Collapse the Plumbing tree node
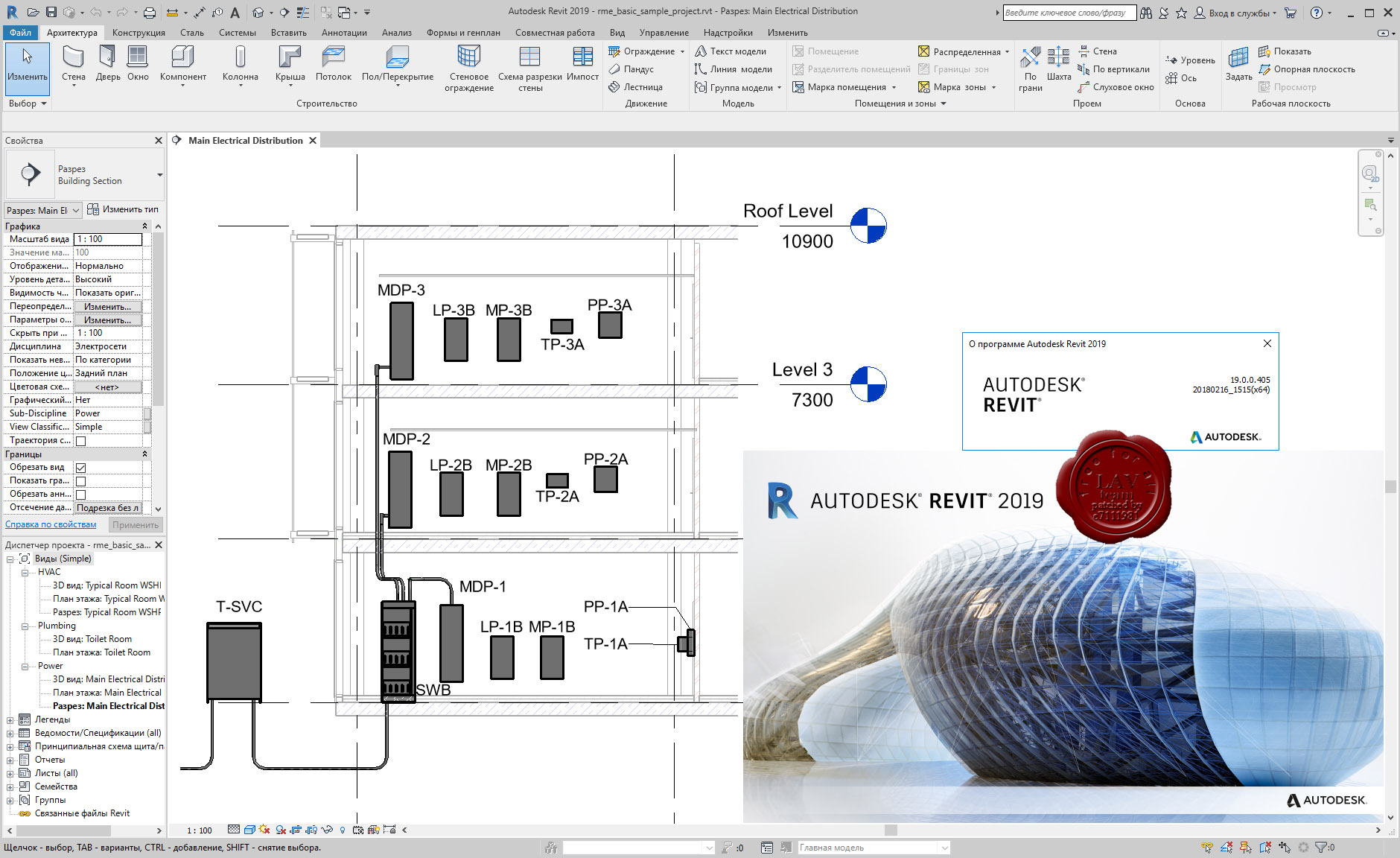This screenshot has height=858, width=1400. pos(25,626)
